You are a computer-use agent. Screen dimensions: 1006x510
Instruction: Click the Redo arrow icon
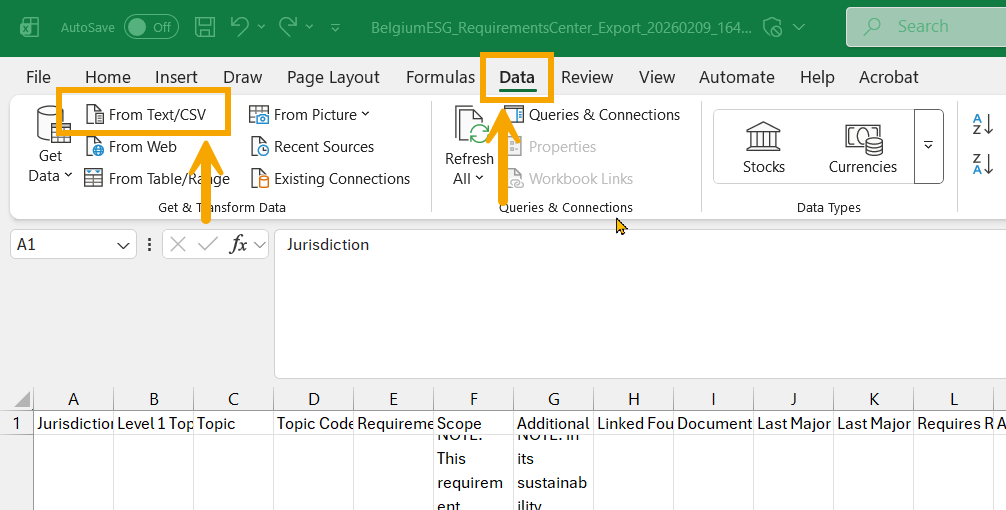[288, 27]
